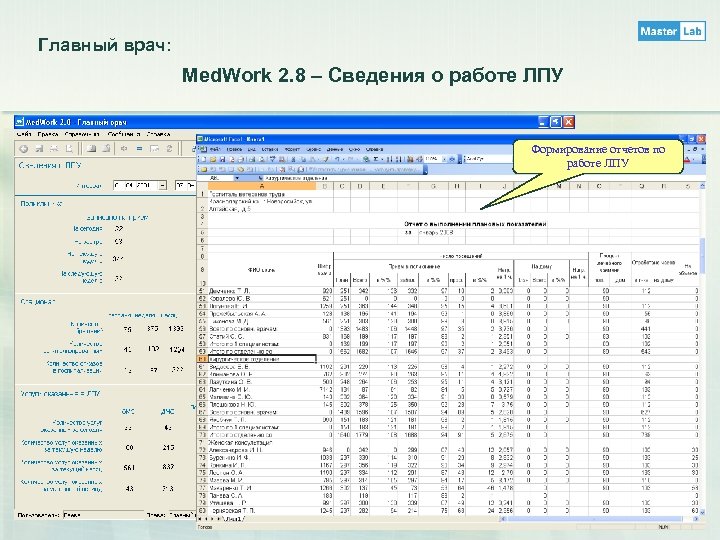Image resolution: width=720 pixels, height=540 pixels.
Task: Open Файл menu in MedWork window
Action: click(24, 135)
